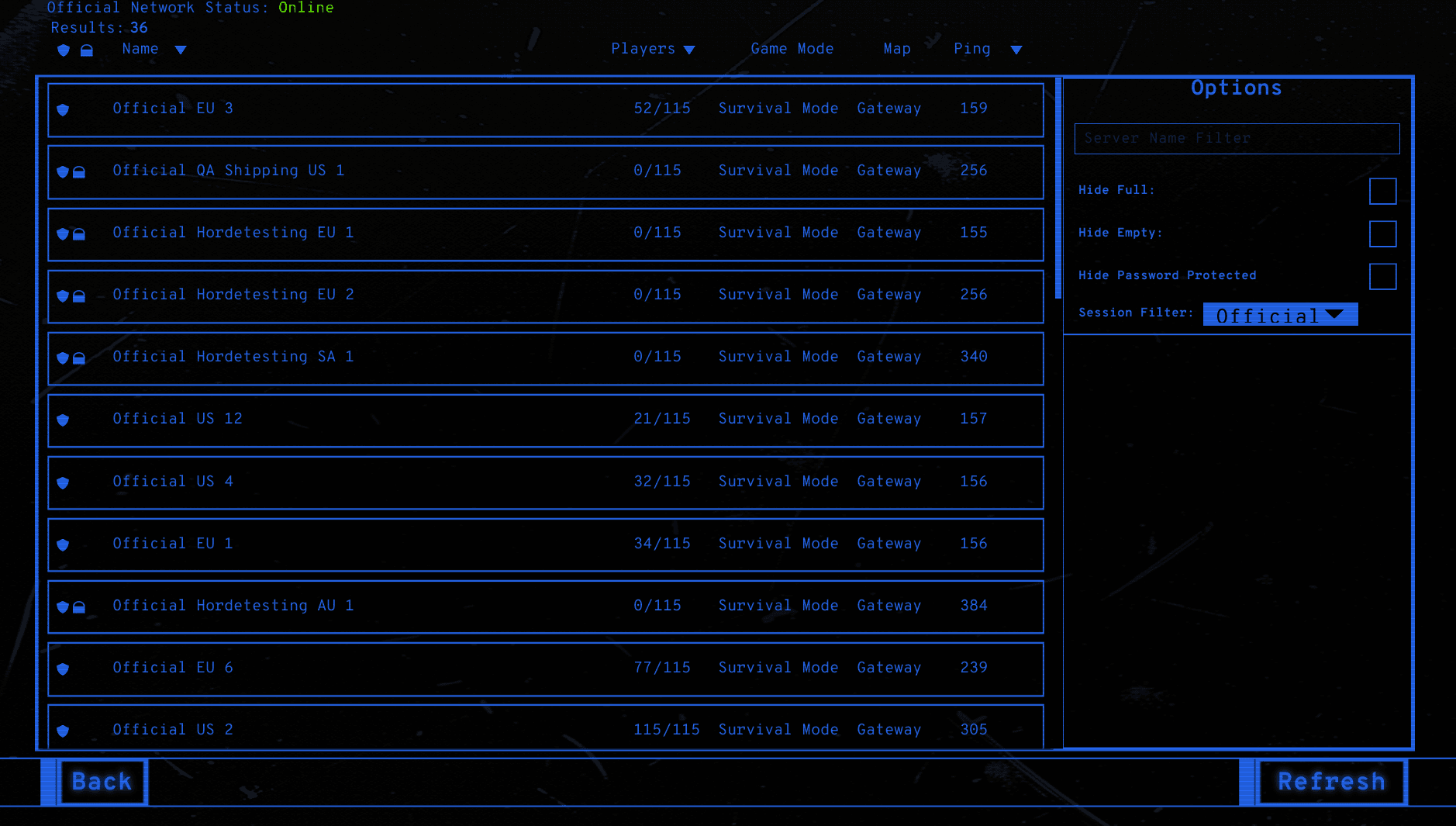Click the lock icon on Official Hordetesting AU 1
Screen dimensions: 1456x826
[81, 607]
